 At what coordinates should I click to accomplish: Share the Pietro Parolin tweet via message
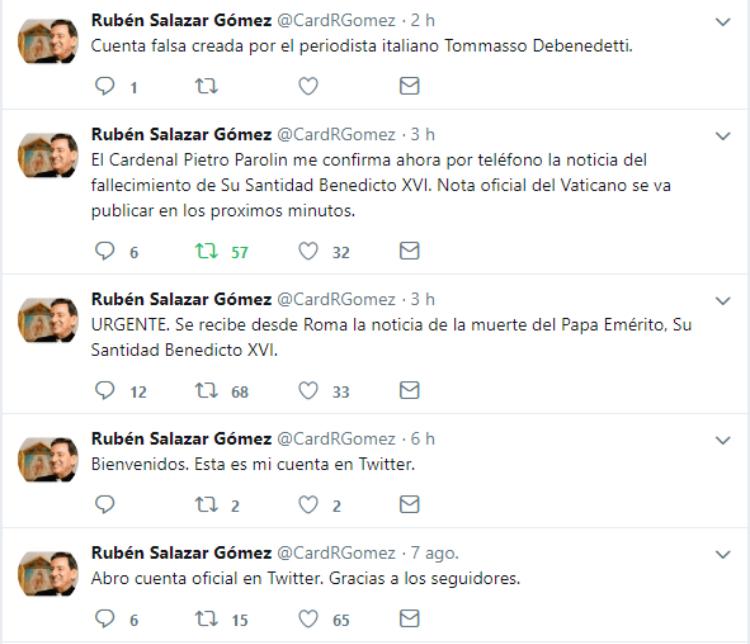(x=409, y=252)
